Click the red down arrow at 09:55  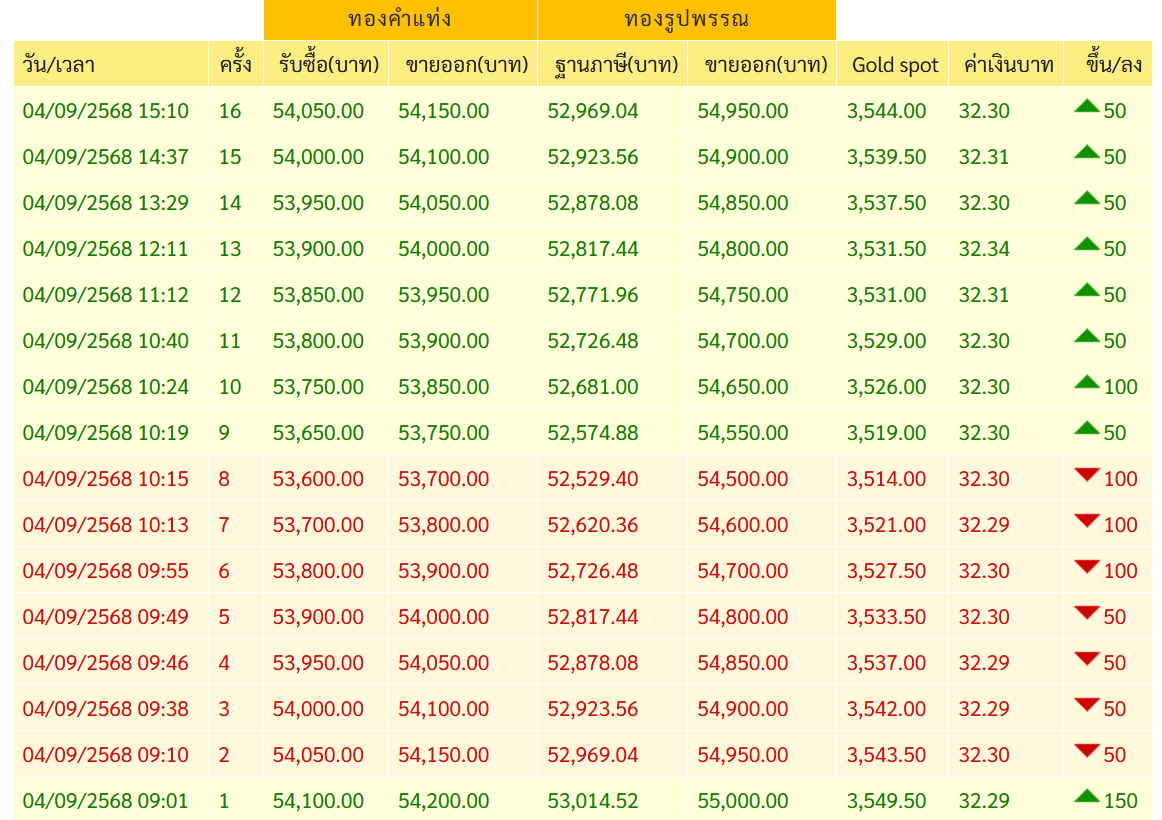click(1086, 567)
